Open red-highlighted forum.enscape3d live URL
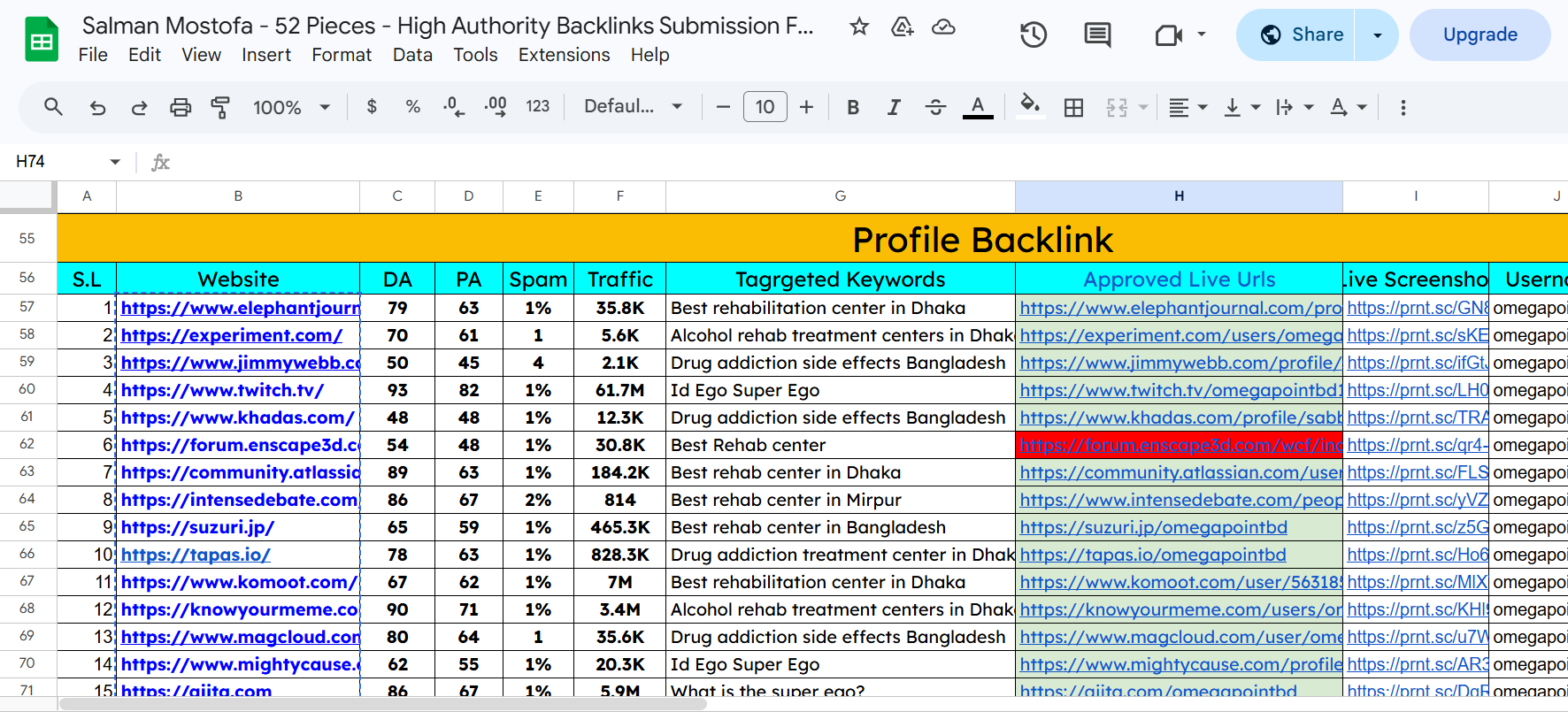The height and width of the screenshot is (712, 1568). tap(1179, 445)
